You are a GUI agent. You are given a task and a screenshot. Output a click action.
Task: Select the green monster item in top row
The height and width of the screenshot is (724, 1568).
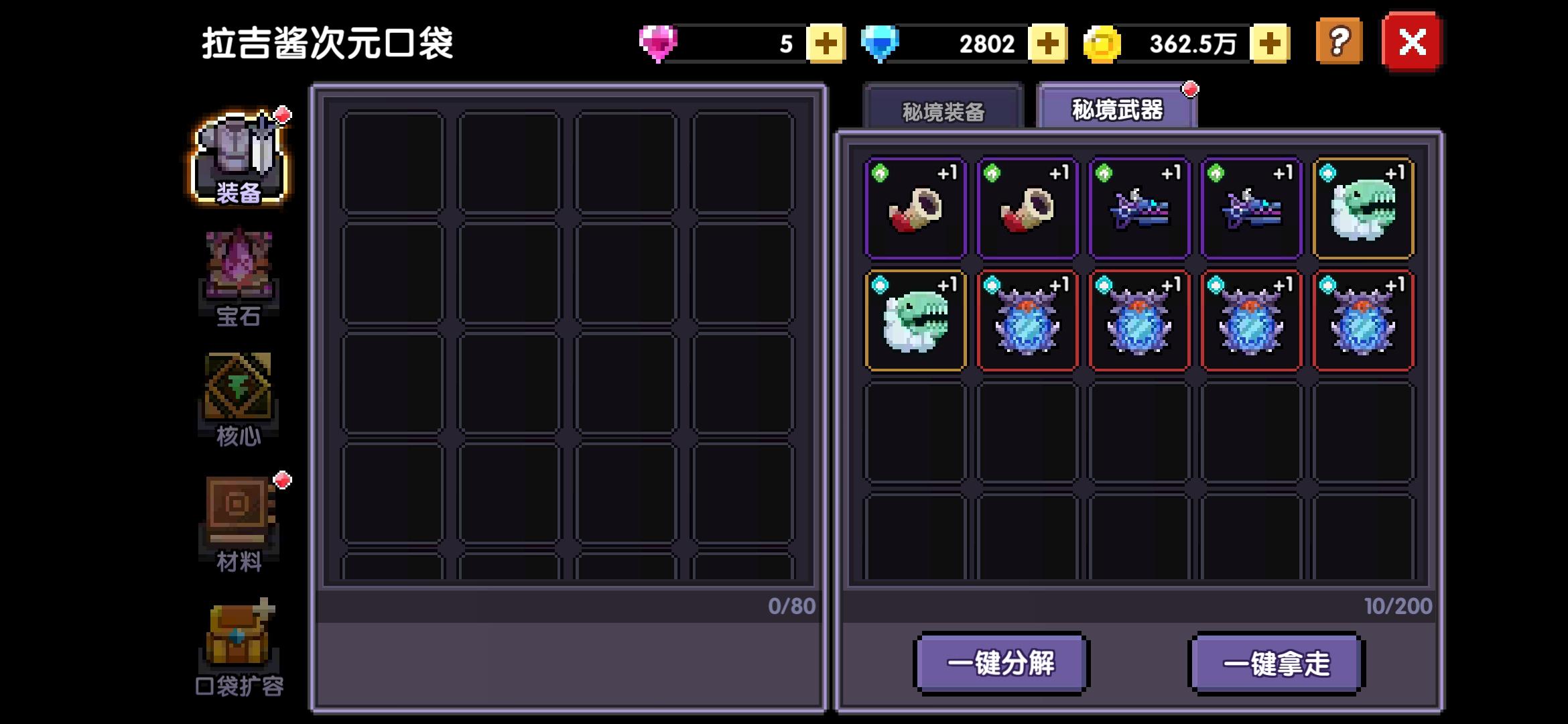[x=1363, y=208]
